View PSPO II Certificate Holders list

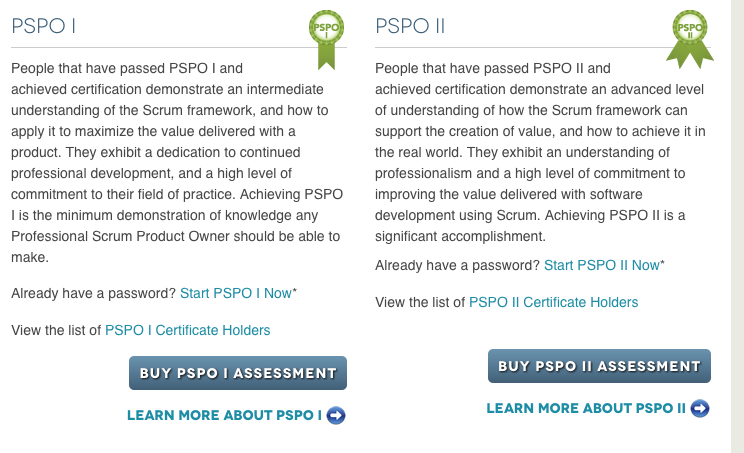(553, 302)
